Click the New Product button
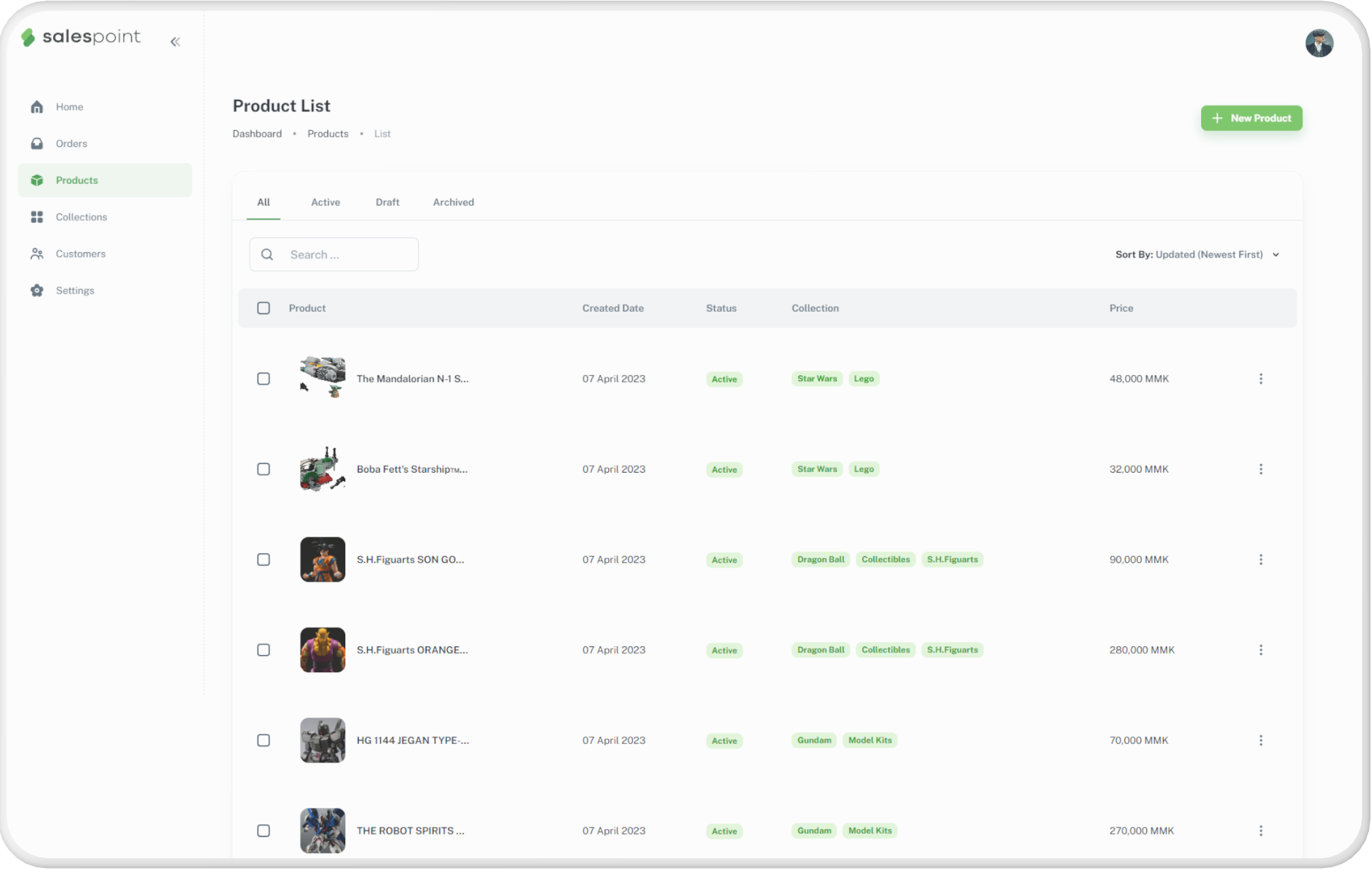The image size is (1372, 869). [x=1251, y=118]
